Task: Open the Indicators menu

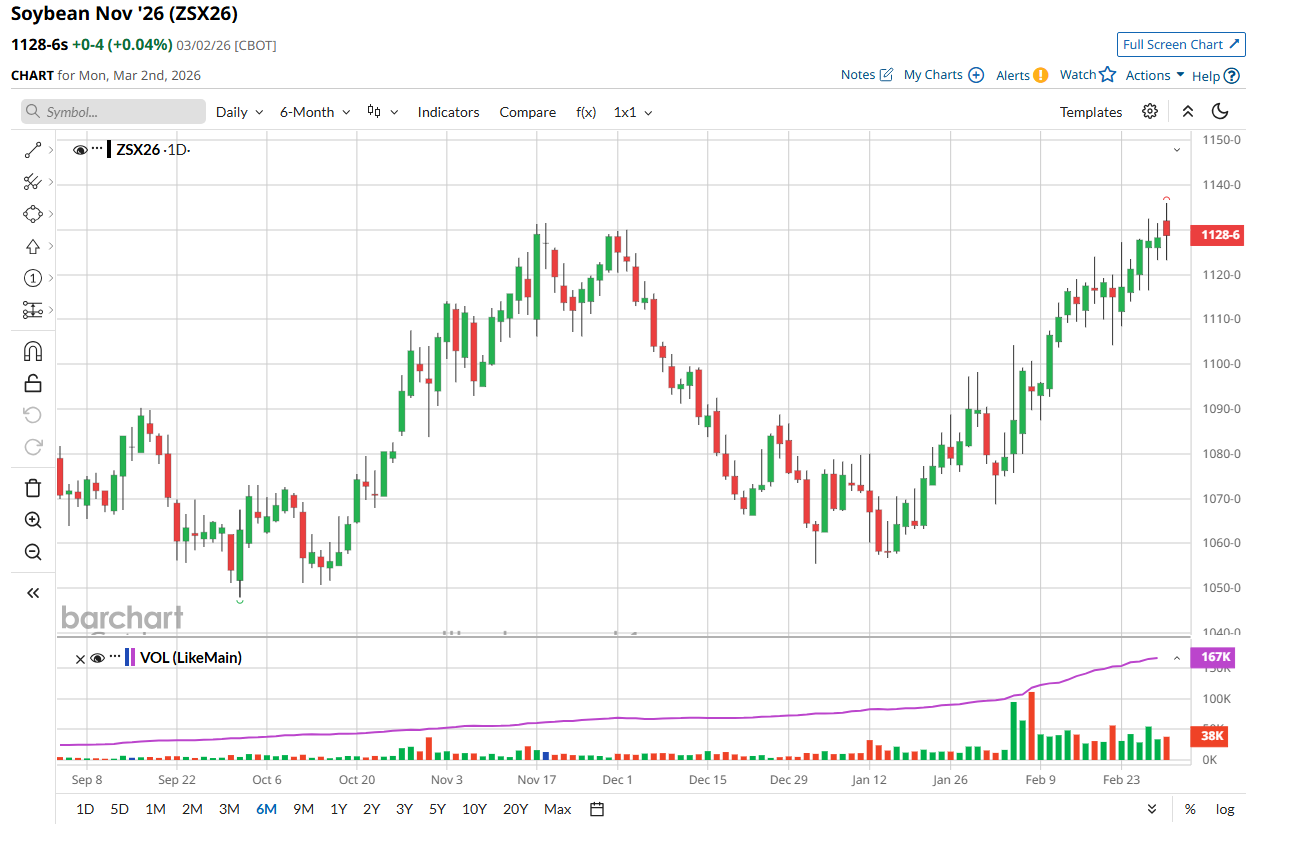Action: pyautogui.click(x=448, y=112)
